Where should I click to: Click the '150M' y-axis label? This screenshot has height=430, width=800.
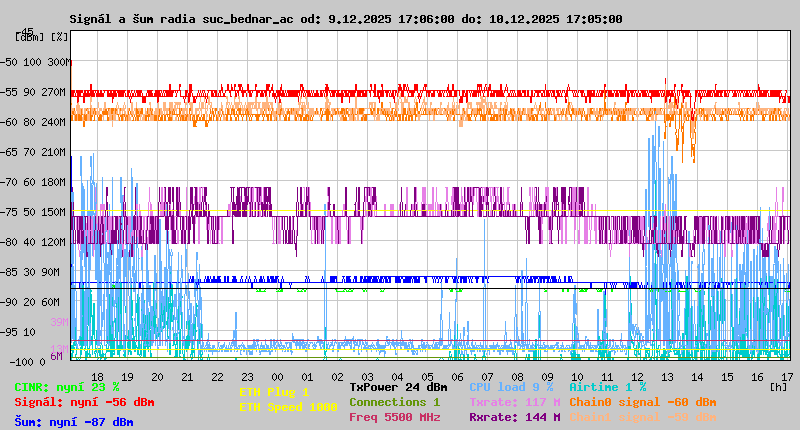click(x=54, y=212)
